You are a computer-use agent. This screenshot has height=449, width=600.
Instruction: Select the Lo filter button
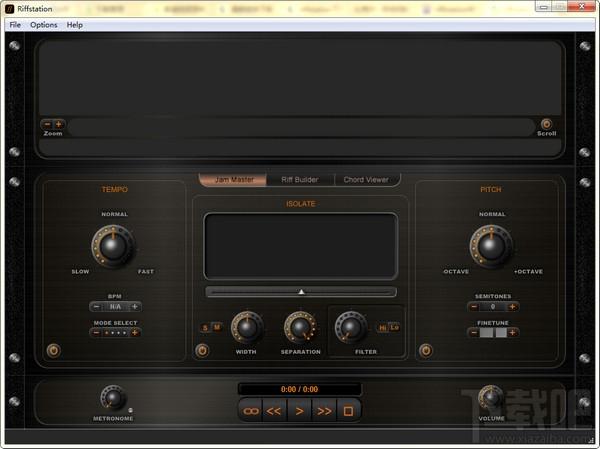click(x=394, y=327)
